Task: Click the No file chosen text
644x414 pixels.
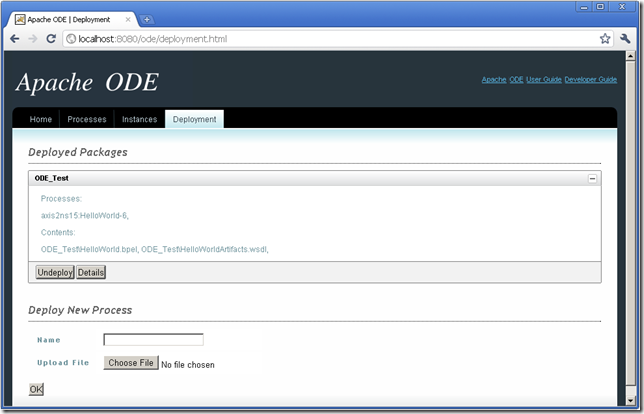Action: click(188, 365)
